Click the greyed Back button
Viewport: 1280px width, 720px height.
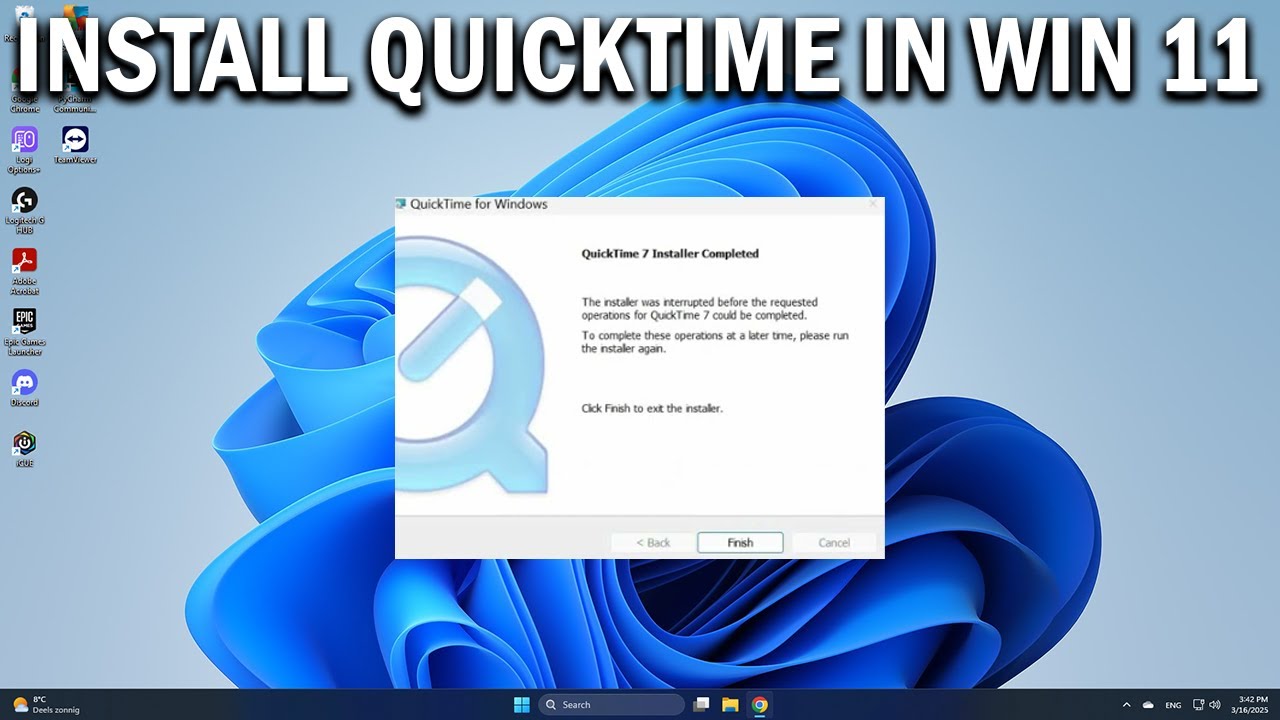point(653,543)
